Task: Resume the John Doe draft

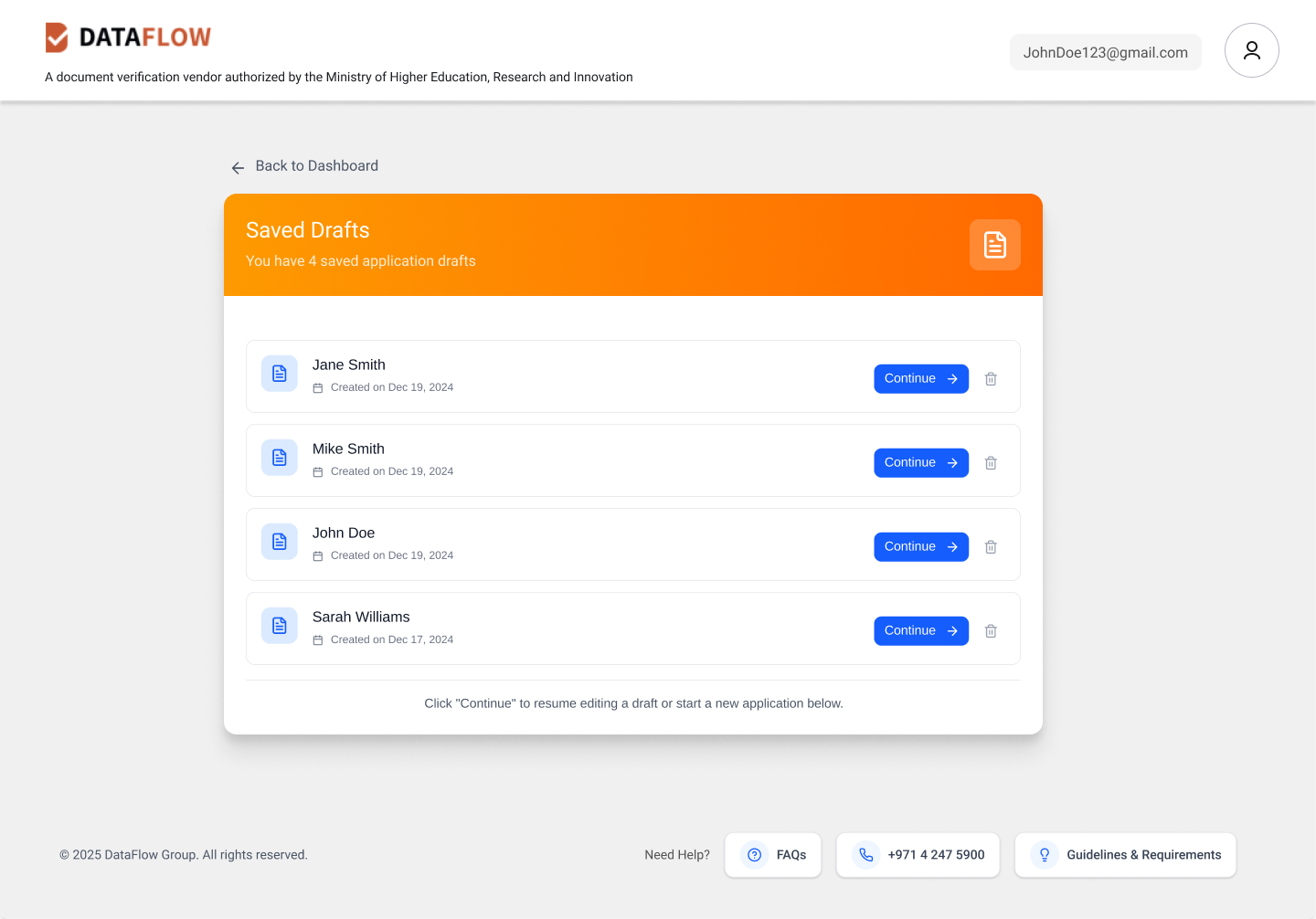Action: pos(921,547)
